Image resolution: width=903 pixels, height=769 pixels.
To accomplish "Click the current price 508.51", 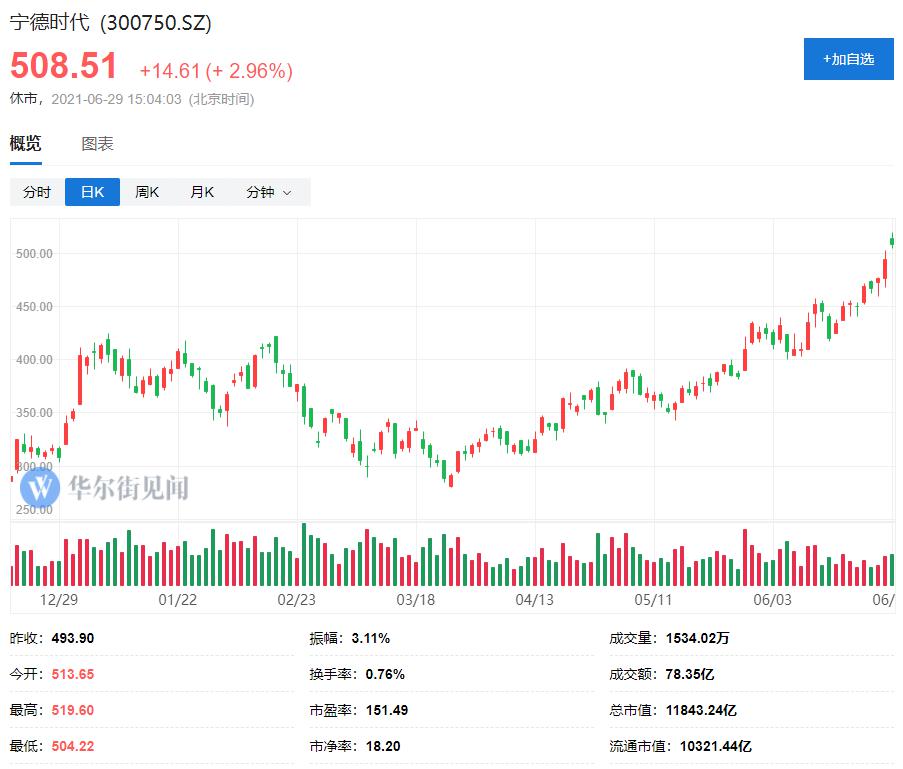I will [x=64, y=67].
